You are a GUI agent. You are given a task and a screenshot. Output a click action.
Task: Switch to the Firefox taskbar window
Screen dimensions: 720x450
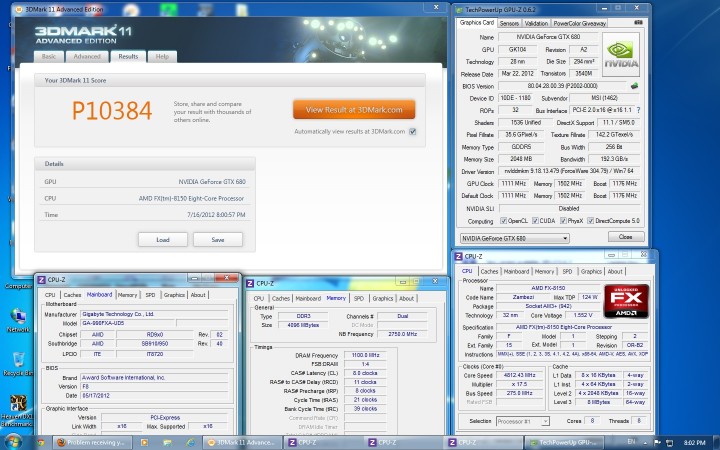[x=92, y=443]
